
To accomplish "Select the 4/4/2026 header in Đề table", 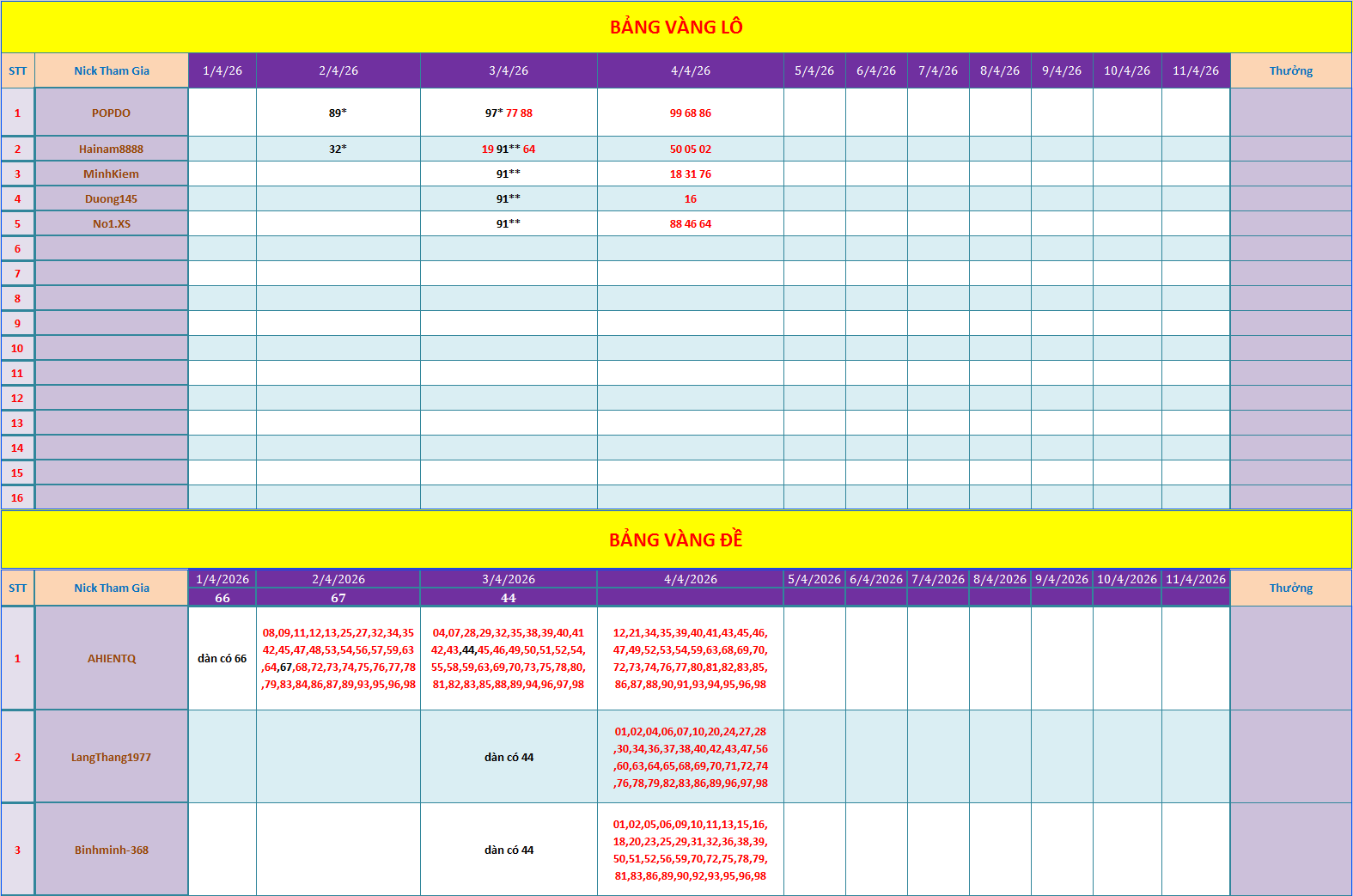I will (691, 579).
